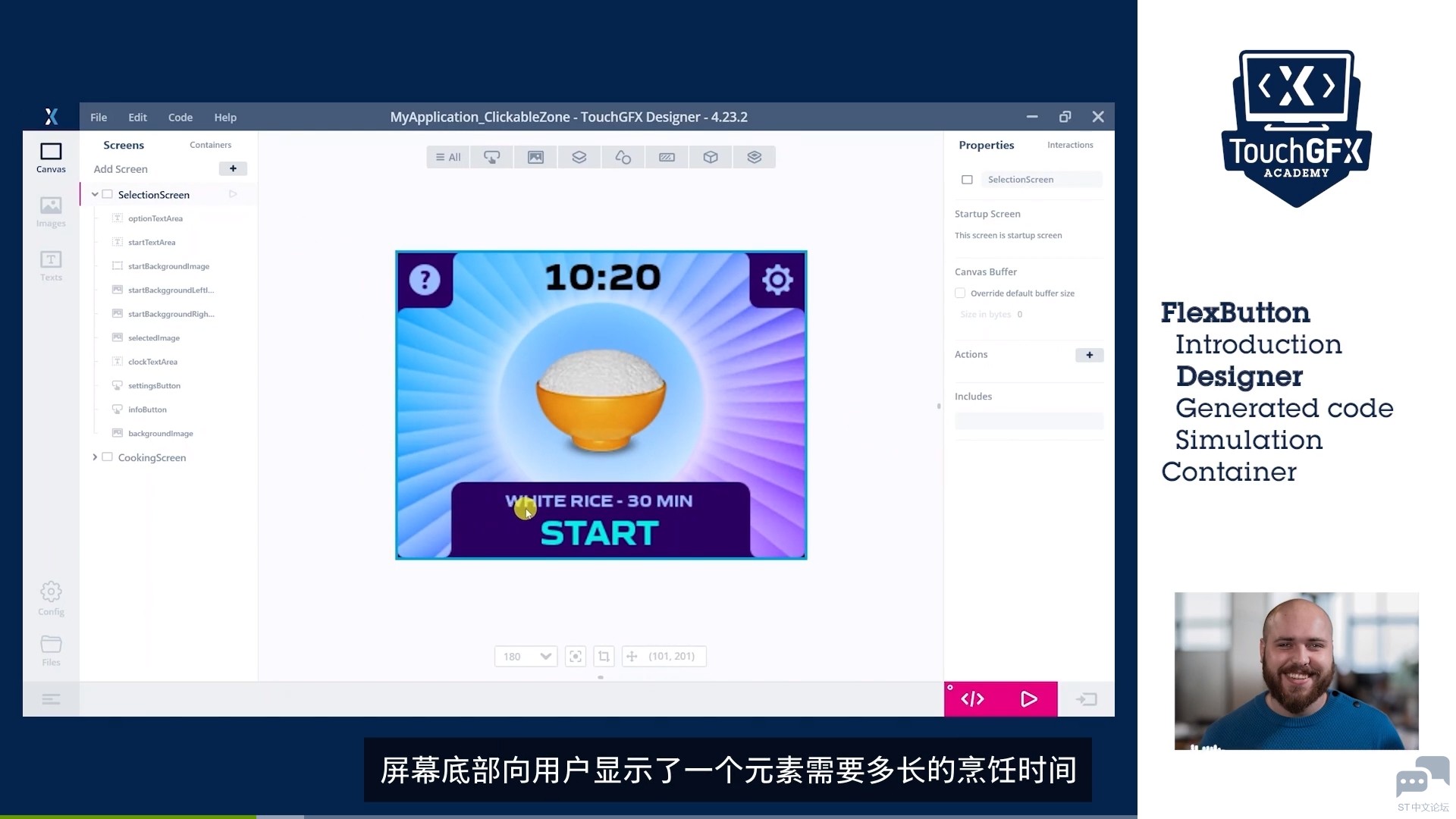This screenshot has width=1456, height=819.
Task: Select the stacked layers category icon at toolbar end
Action: pos(754,157)
